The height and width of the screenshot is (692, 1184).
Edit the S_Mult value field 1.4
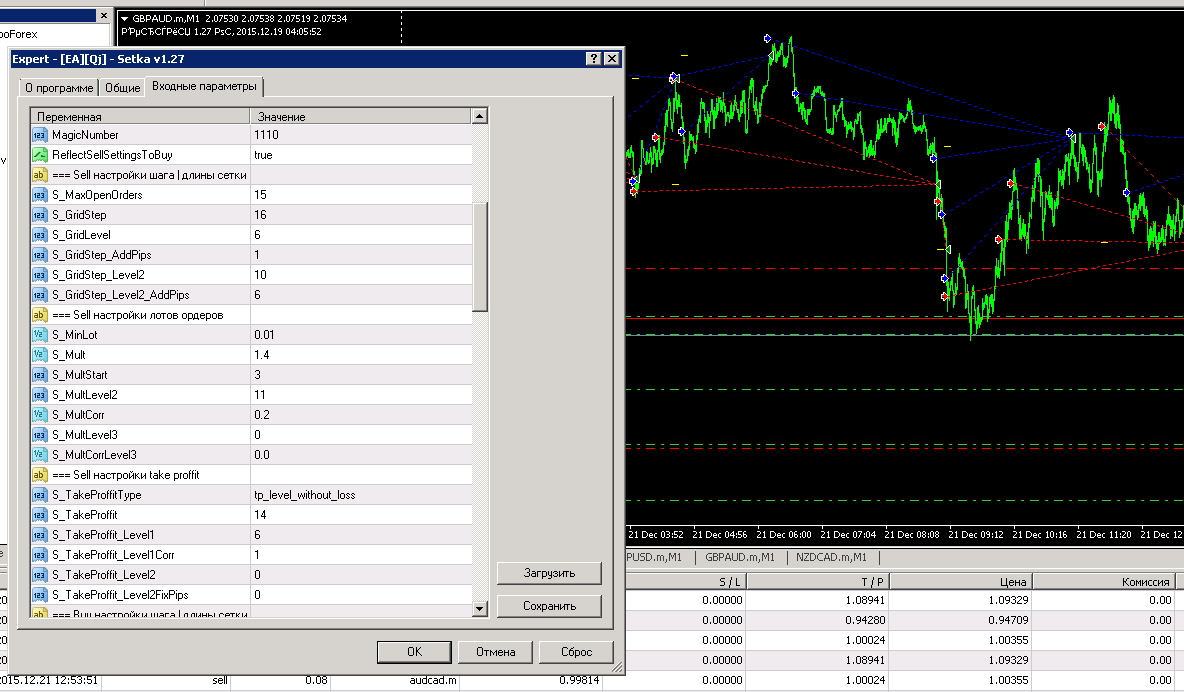click(x=361, y=355)
